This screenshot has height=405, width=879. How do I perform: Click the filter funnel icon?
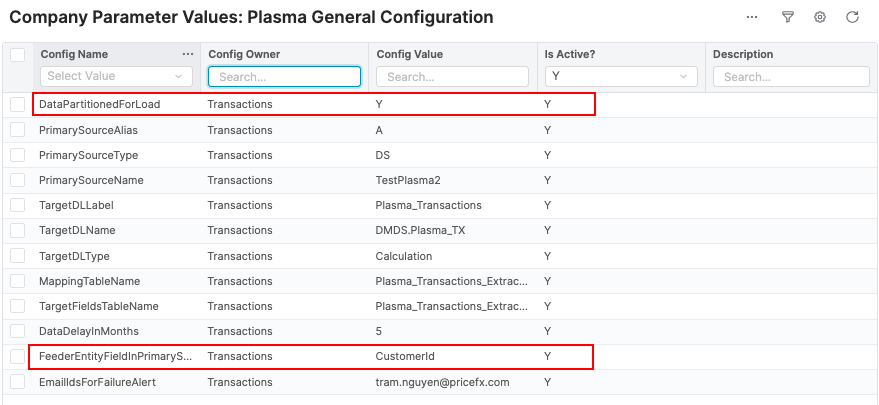pos(788,17)
